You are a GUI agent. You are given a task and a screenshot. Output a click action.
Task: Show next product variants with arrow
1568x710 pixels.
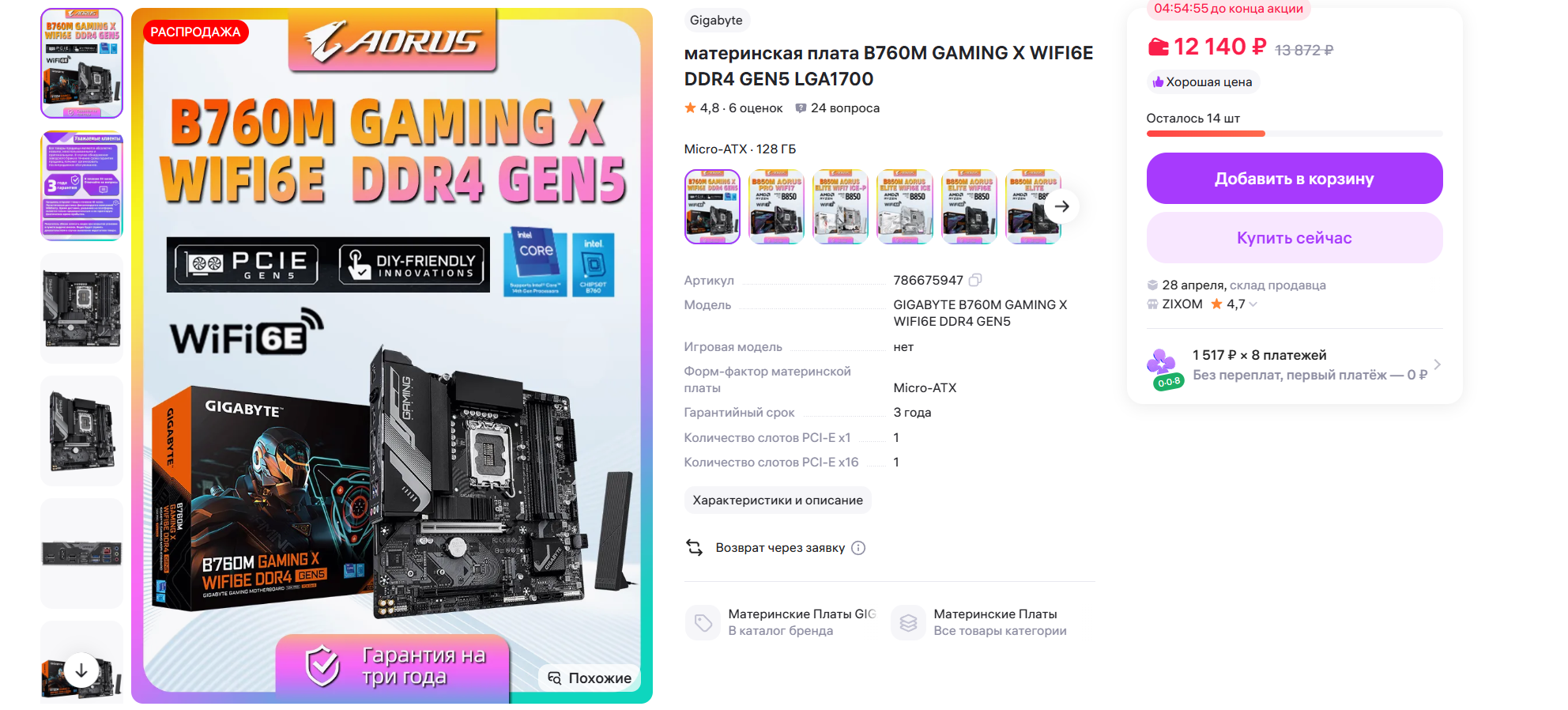point(1062,206)
